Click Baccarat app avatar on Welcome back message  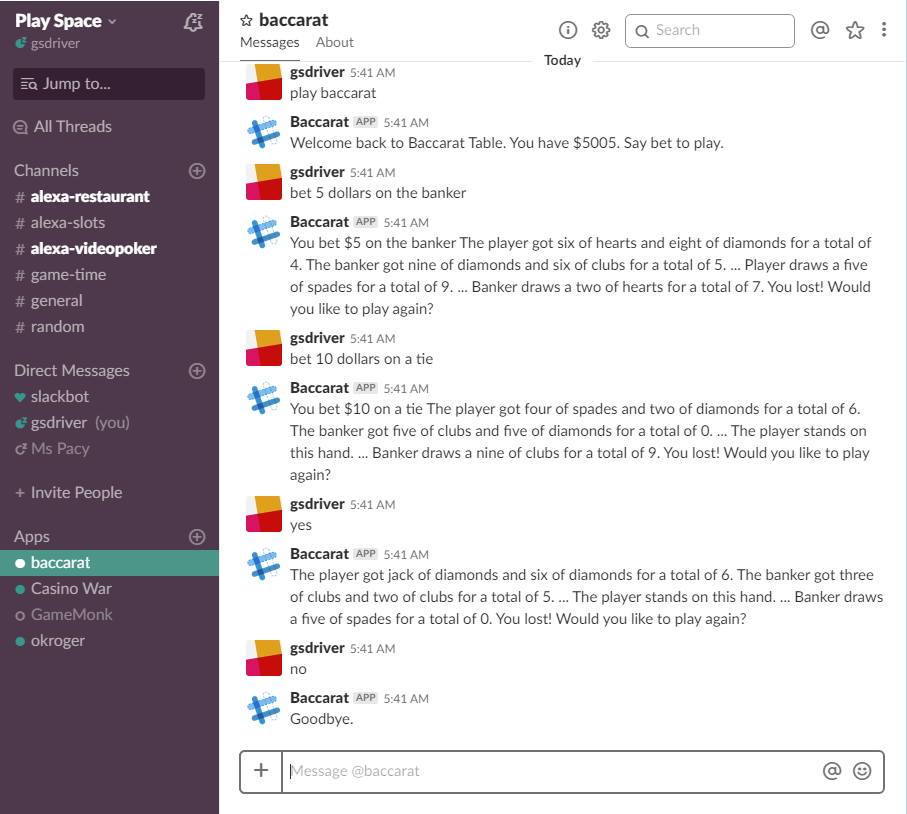click(x=264, y=132)
